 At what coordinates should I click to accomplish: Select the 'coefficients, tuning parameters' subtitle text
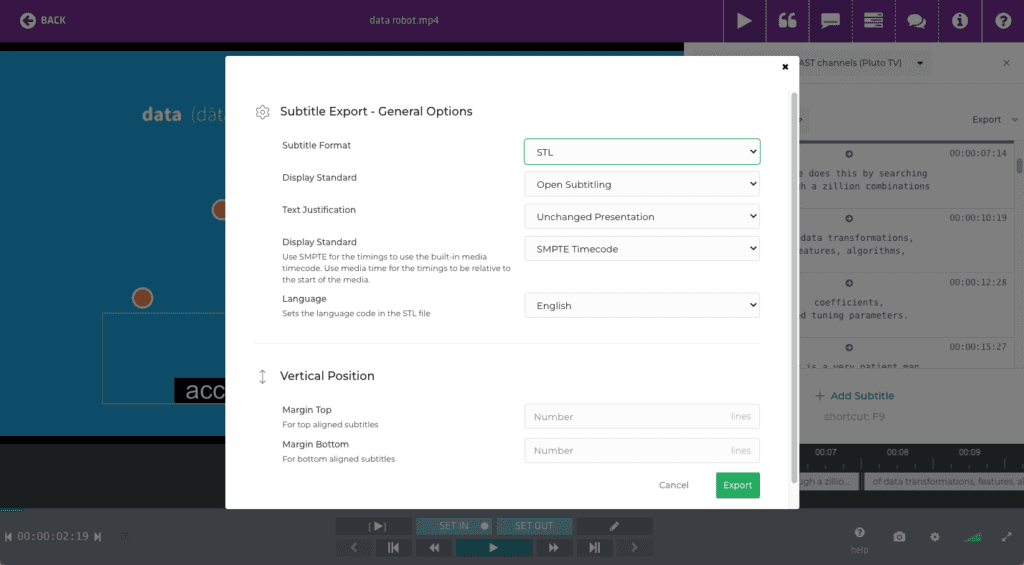pyautogui.click(x=853, y=309)
